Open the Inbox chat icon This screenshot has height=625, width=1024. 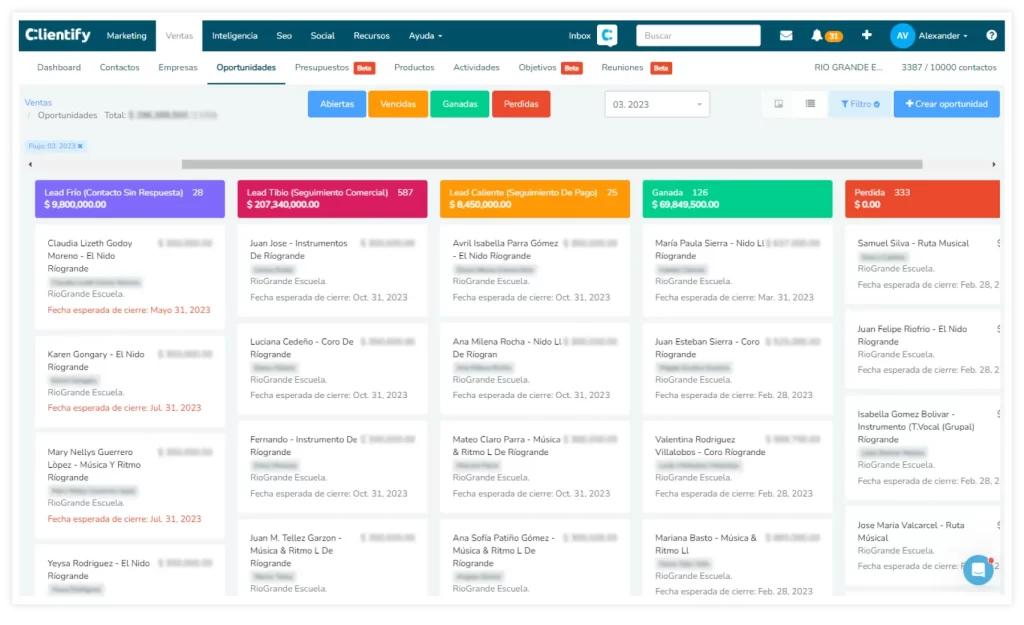607,36
